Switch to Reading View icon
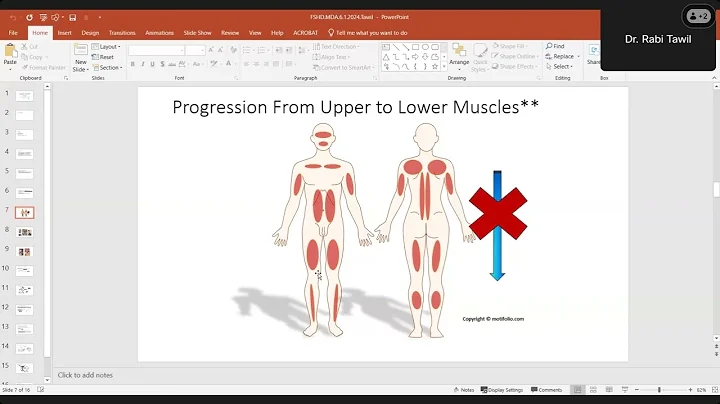 click(609, 390)
